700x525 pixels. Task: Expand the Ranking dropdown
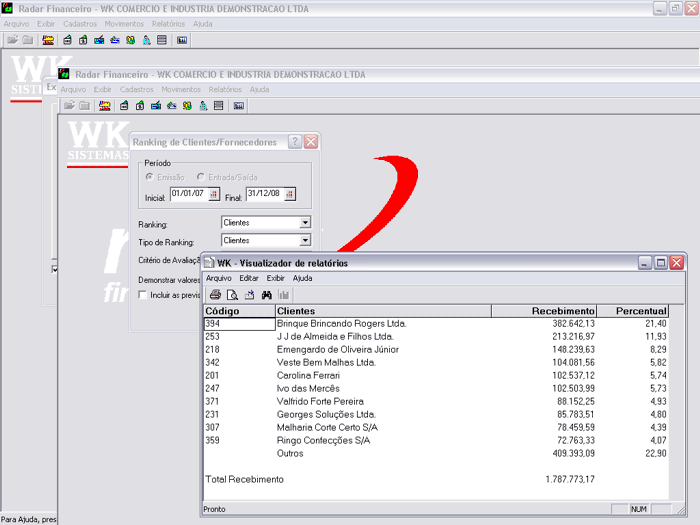click(x=305, y=223)
